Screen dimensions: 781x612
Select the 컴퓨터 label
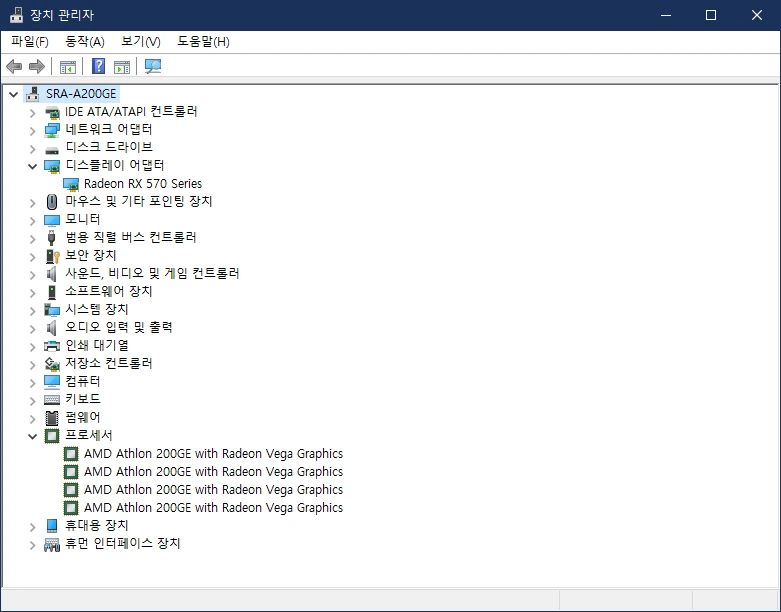click(83, 381)
